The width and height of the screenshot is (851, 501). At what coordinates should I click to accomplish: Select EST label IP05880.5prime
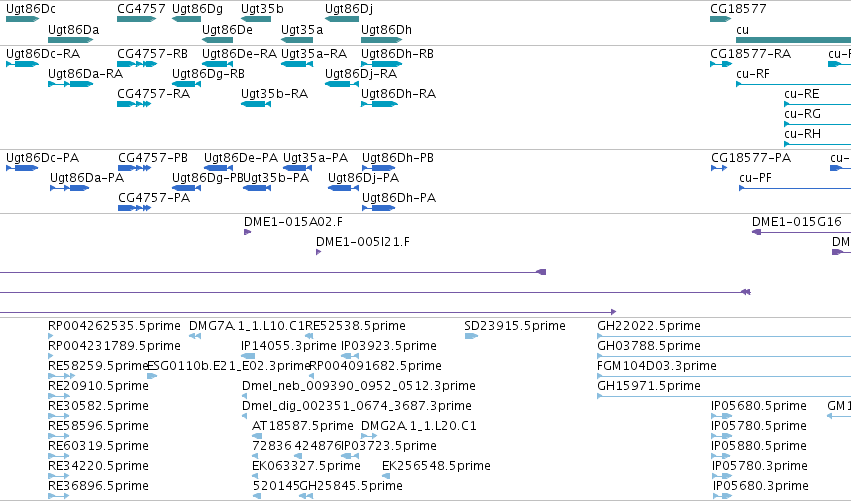click(759, 446)
